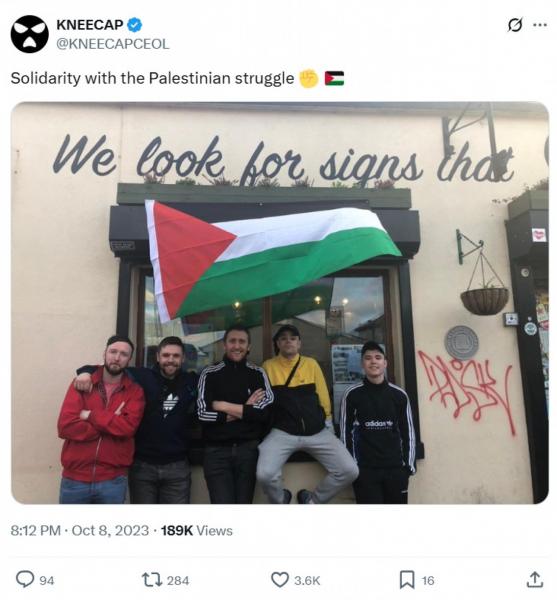Click the 94 replies count

click(47, 580)
